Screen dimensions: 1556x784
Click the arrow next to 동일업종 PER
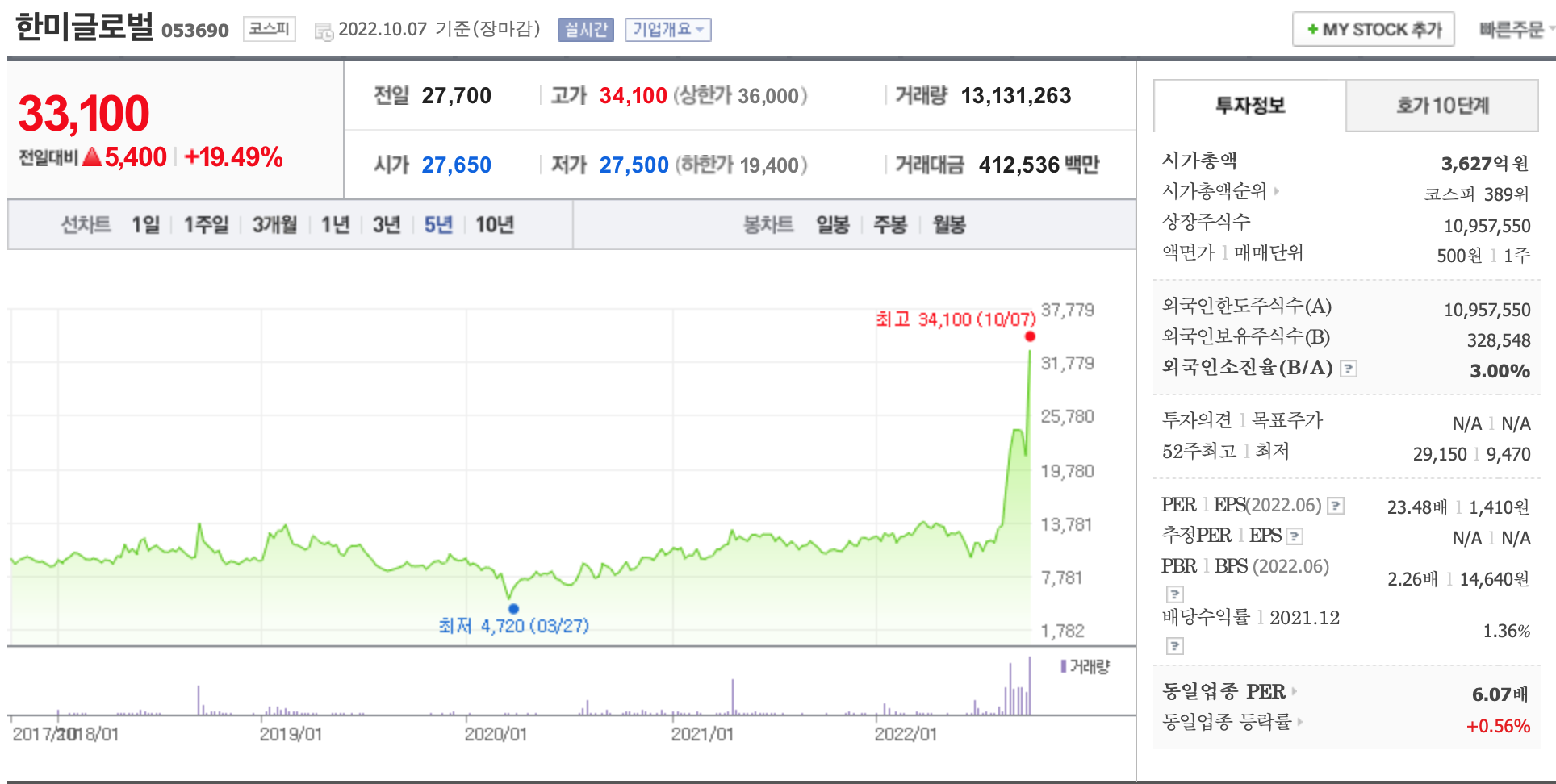click(x=1294, y=691)
